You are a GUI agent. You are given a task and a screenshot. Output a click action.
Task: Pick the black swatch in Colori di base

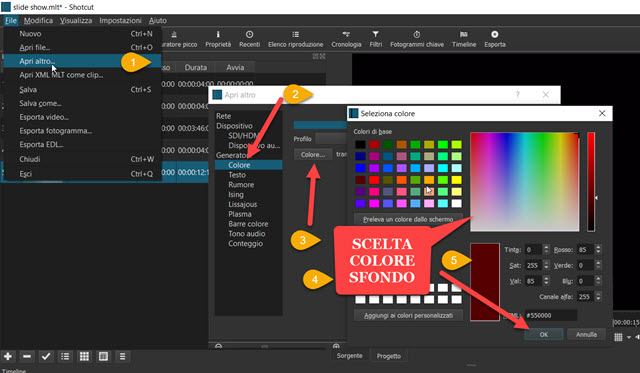tap(360, 144)
